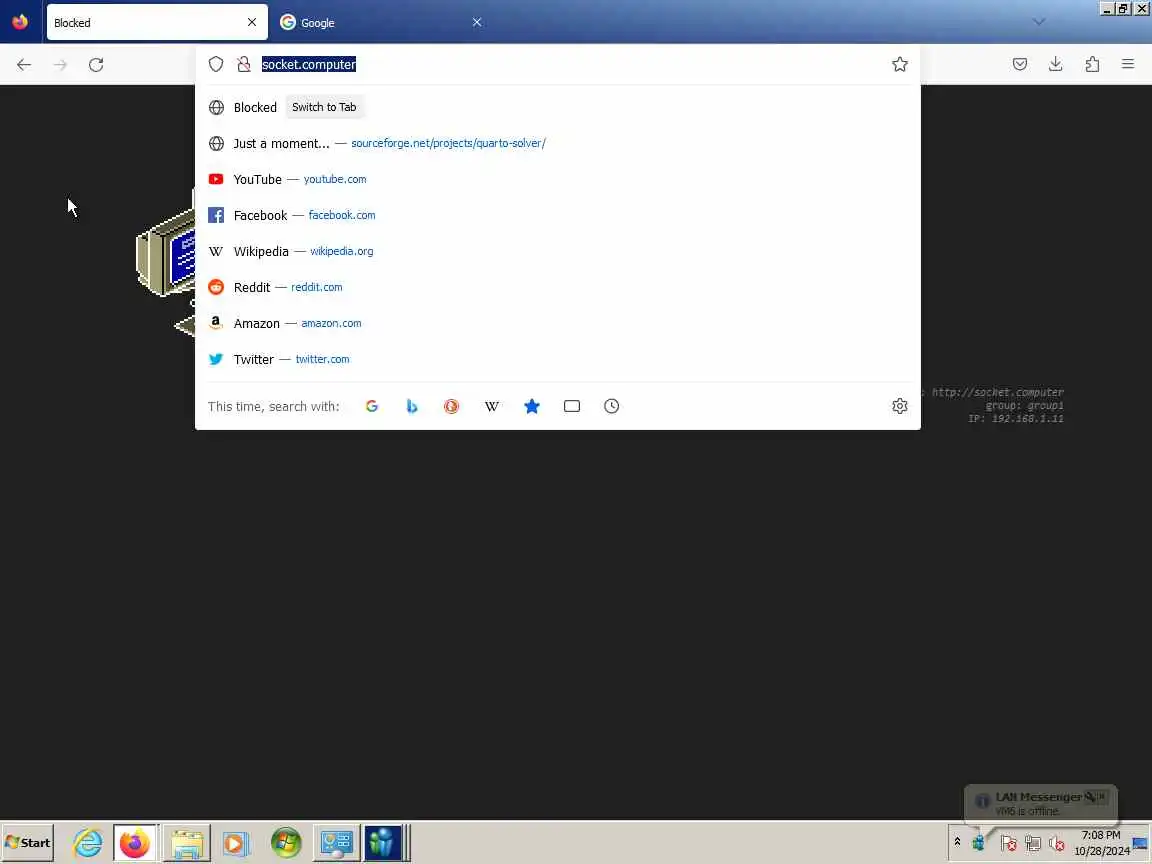Viewport: 1152px width, 864px height.
Task: Open Windows Media Player on taskbar
Action: (236, 843)
